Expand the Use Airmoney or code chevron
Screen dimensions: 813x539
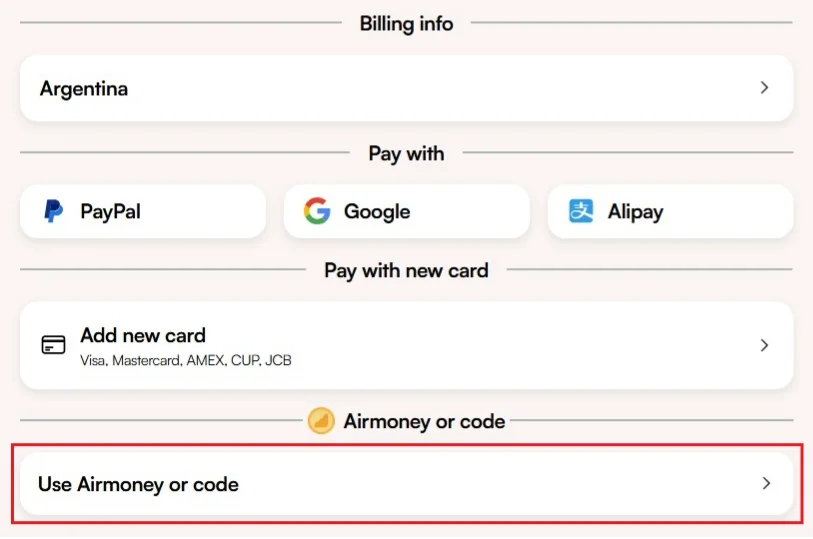tap(766, 484)
